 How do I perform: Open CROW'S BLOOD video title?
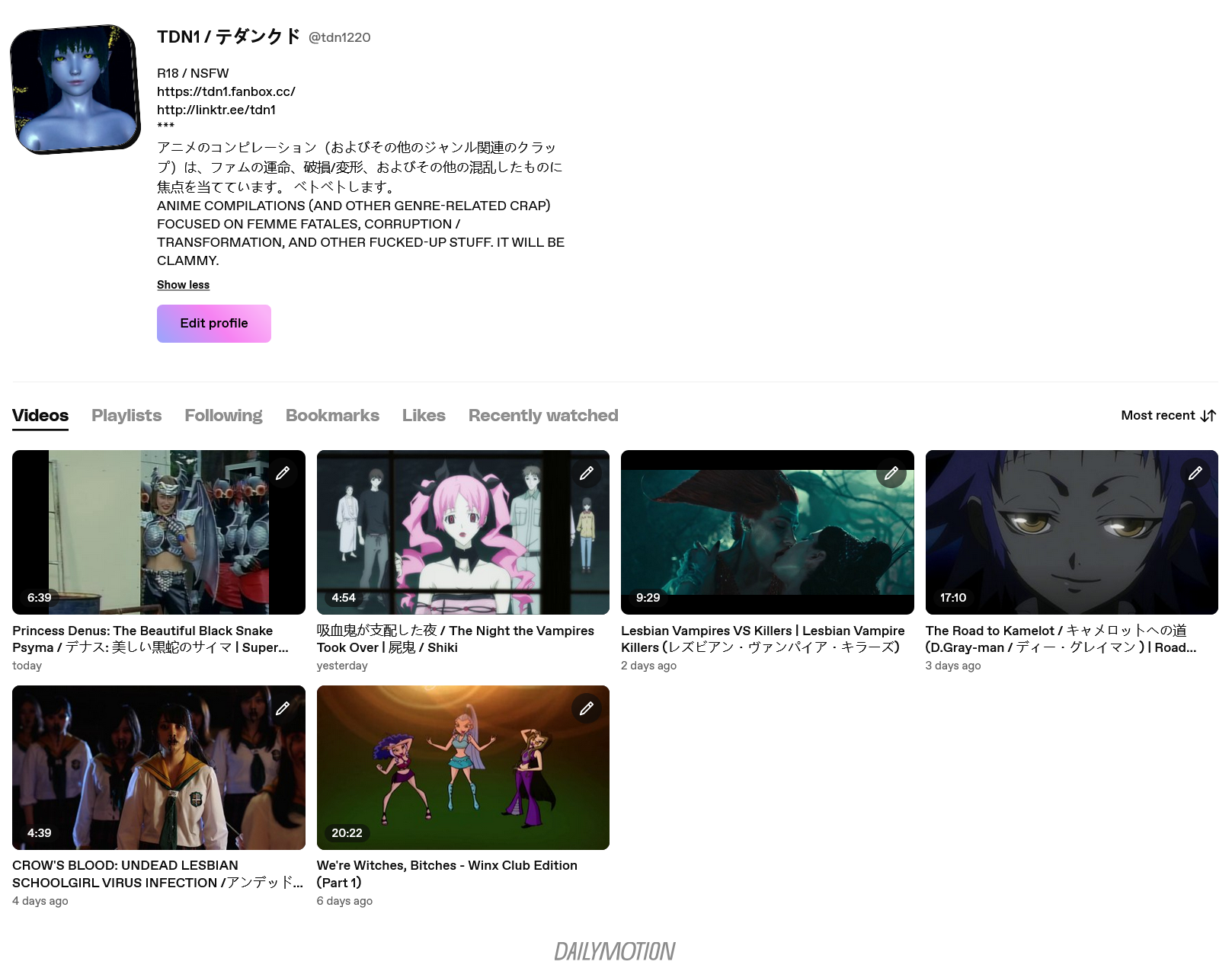(x=158, y=874)
